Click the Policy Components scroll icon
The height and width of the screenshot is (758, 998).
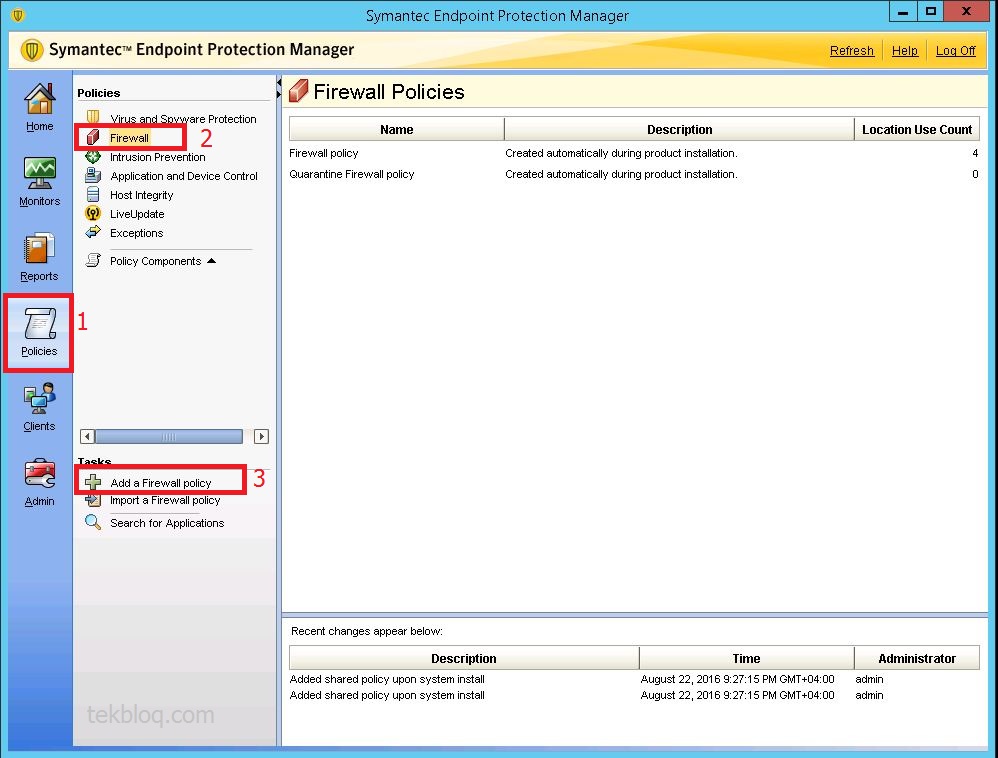coord(93,260)
